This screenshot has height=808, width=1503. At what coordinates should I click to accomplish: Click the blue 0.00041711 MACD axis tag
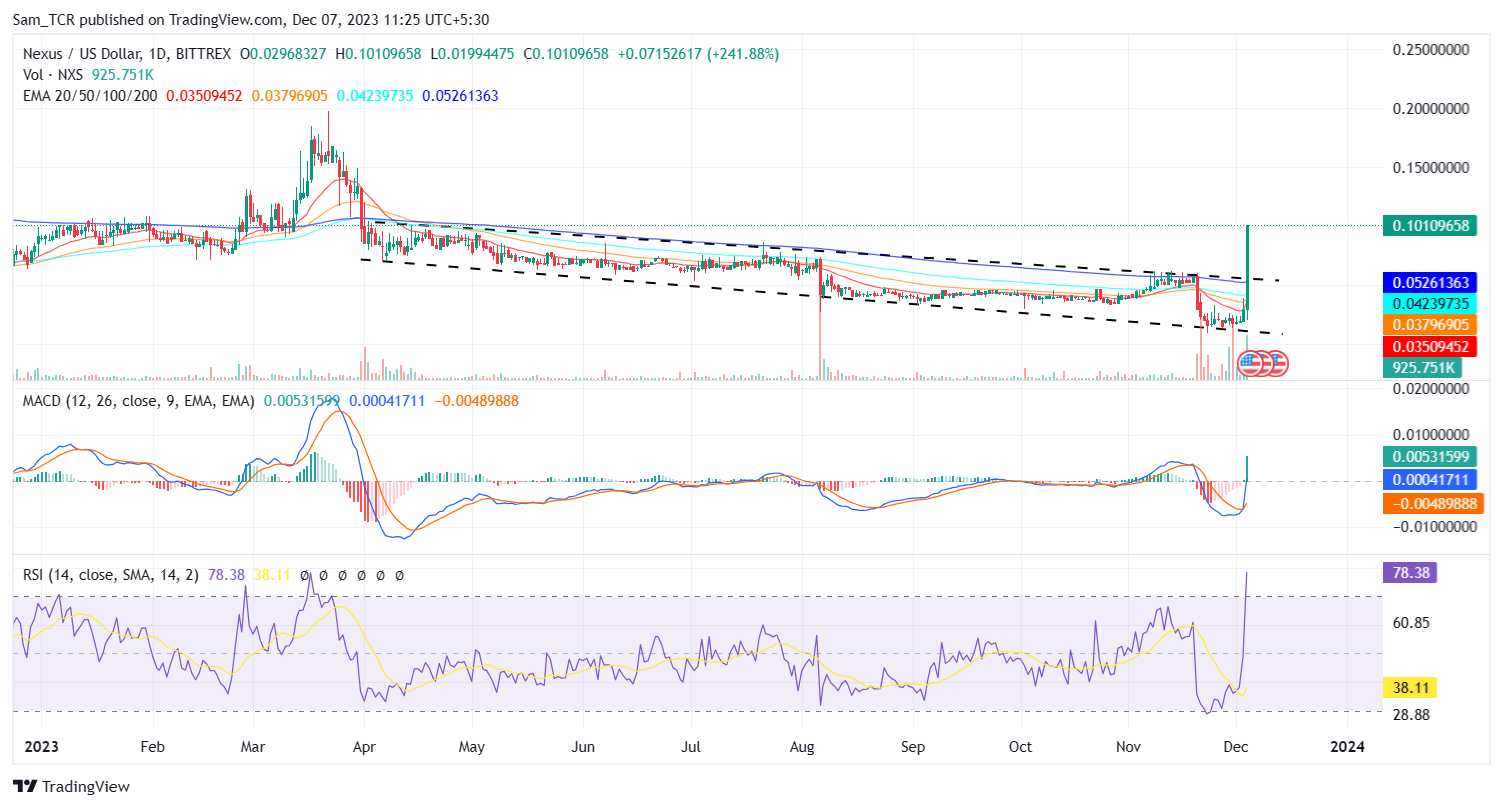1431,479
